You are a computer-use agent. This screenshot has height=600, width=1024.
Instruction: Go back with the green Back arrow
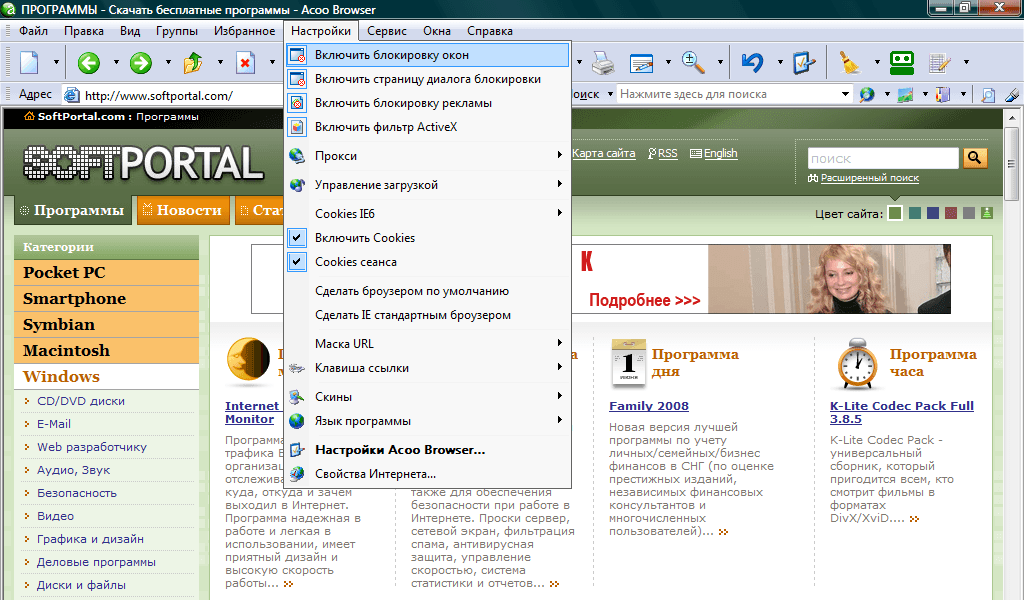pos(89,63)
